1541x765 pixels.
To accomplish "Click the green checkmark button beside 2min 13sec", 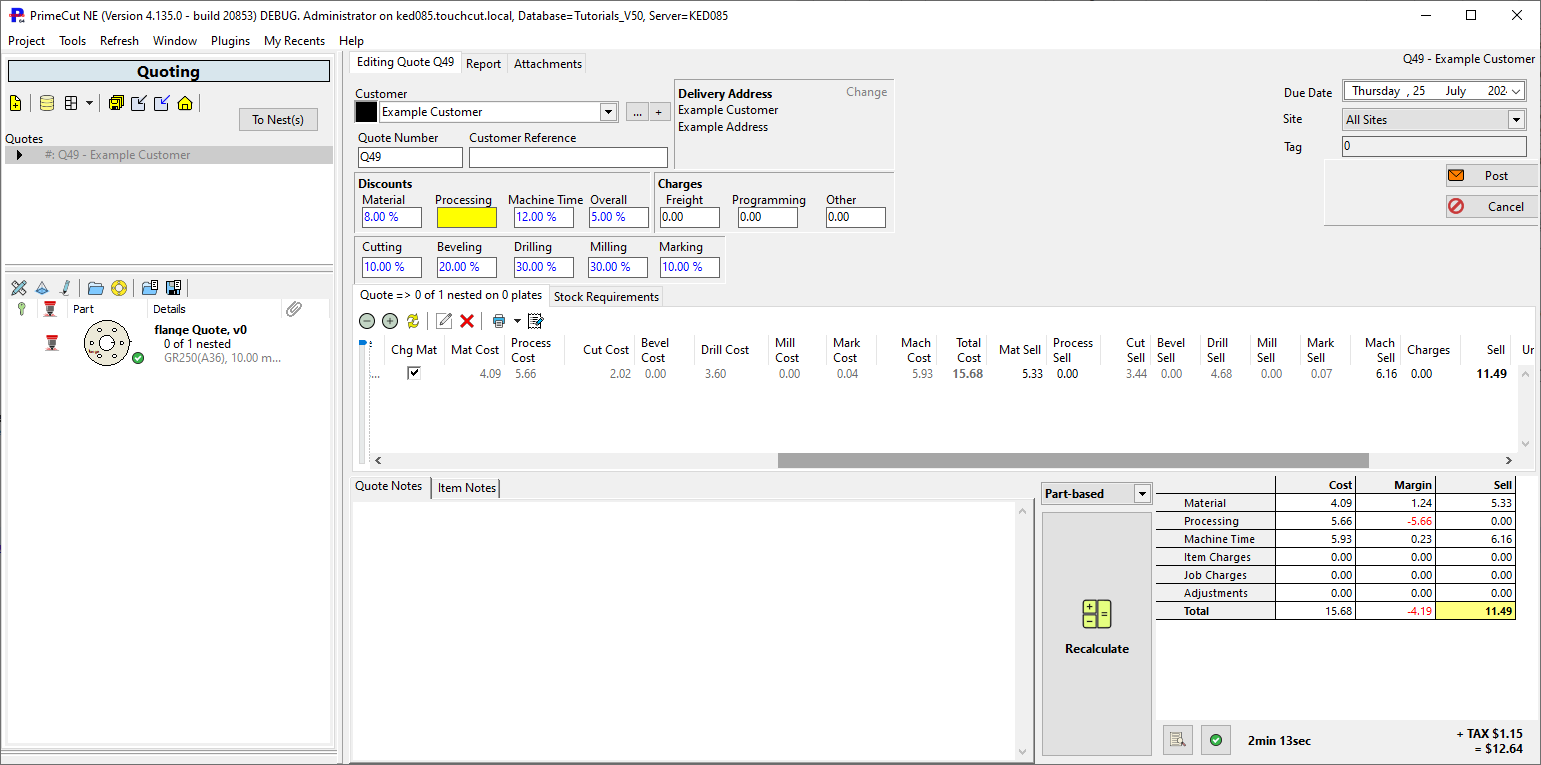I will [1216, 740].
